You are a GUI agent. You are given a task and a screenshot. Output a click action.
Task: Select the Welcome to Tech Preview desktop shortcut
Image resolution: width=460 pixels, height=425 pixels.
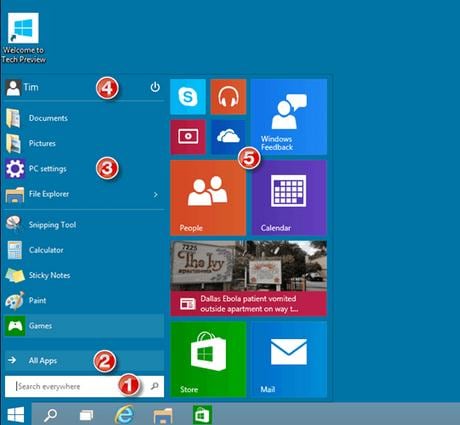click(x=23, y=38)
